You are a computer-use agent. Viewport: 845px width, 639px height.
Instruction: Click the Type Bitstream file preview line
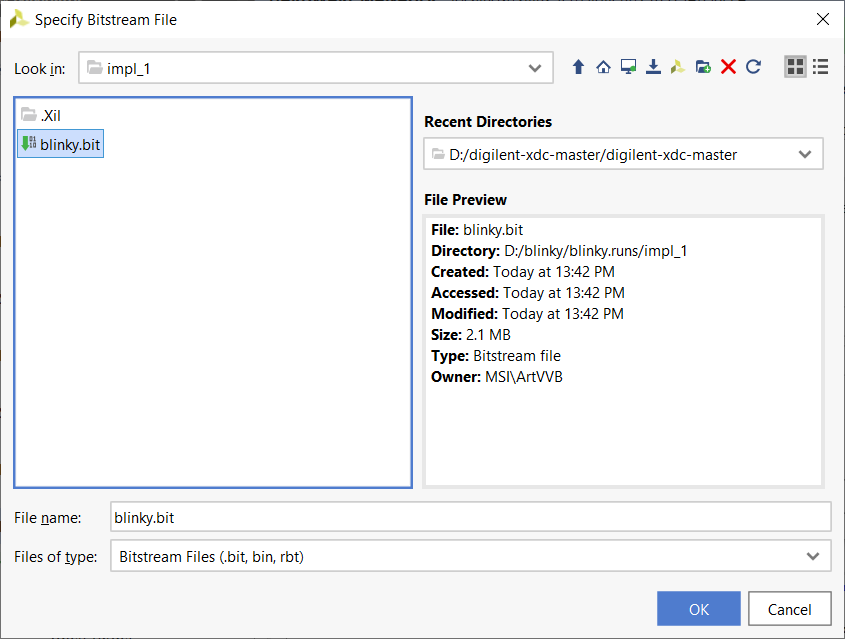pos(496,356)
